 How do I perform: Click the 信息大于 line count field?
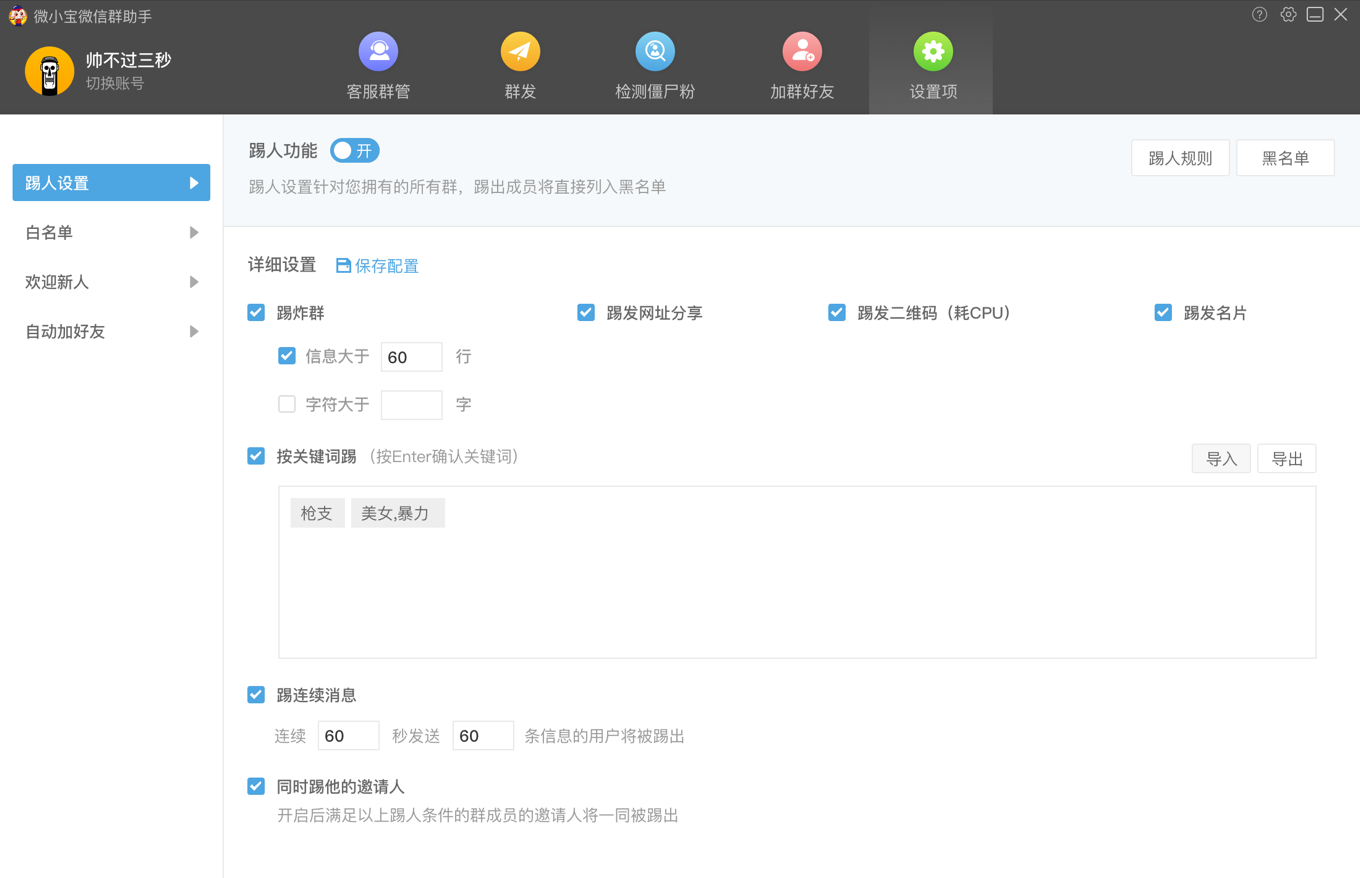[x=411, y=357]
